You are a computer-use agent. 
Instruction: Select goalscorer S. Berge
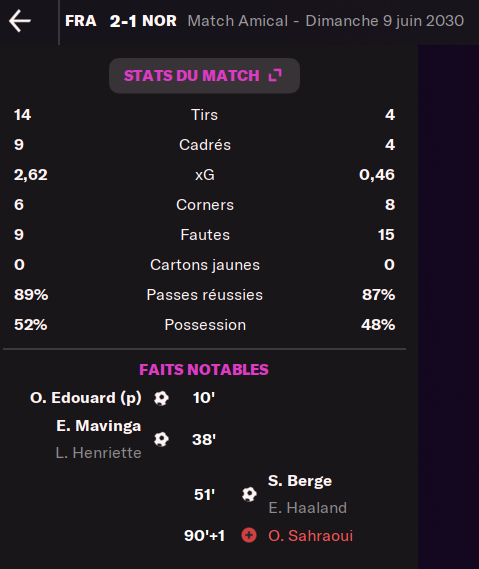click(x=300, y=481)
